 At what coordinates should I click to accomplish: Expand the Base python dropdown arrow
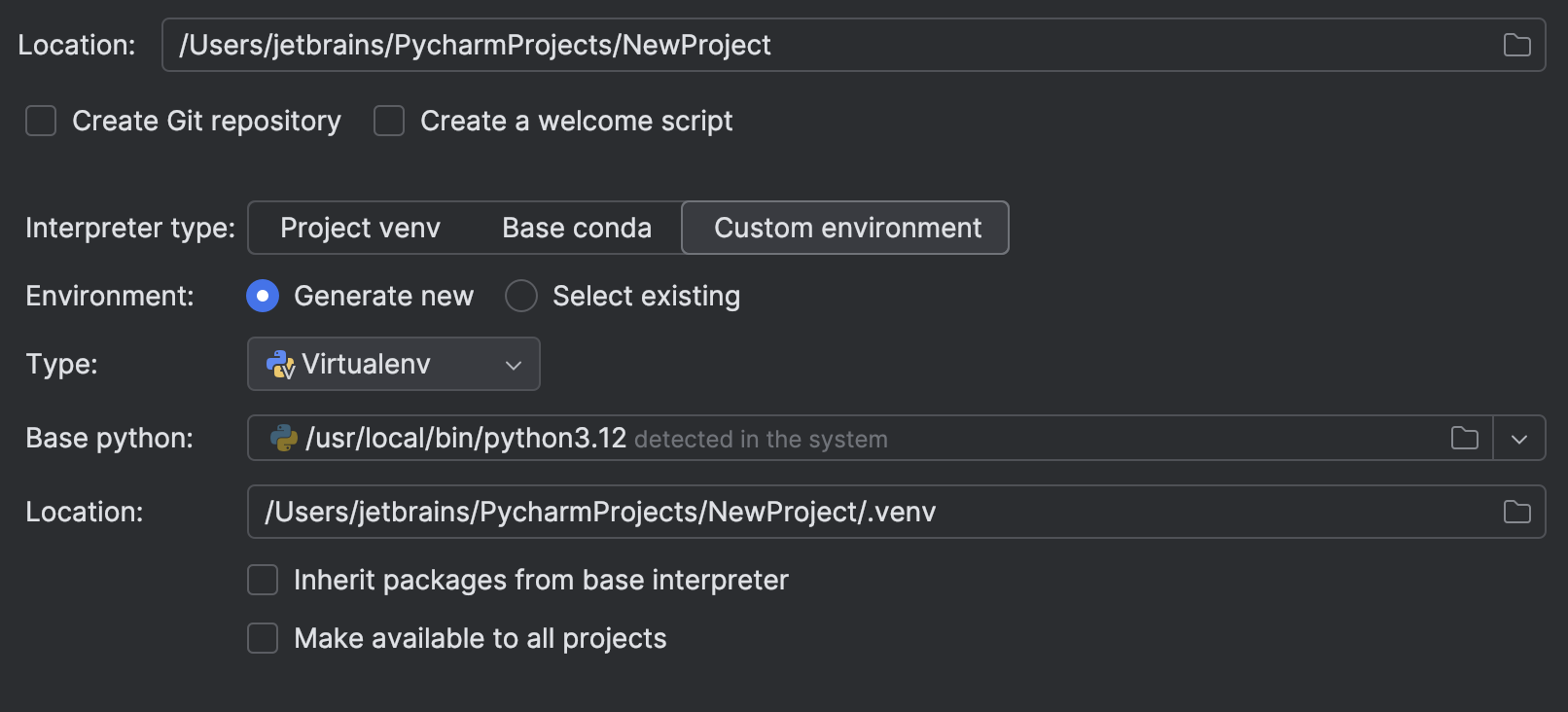tap(1519, 439)
